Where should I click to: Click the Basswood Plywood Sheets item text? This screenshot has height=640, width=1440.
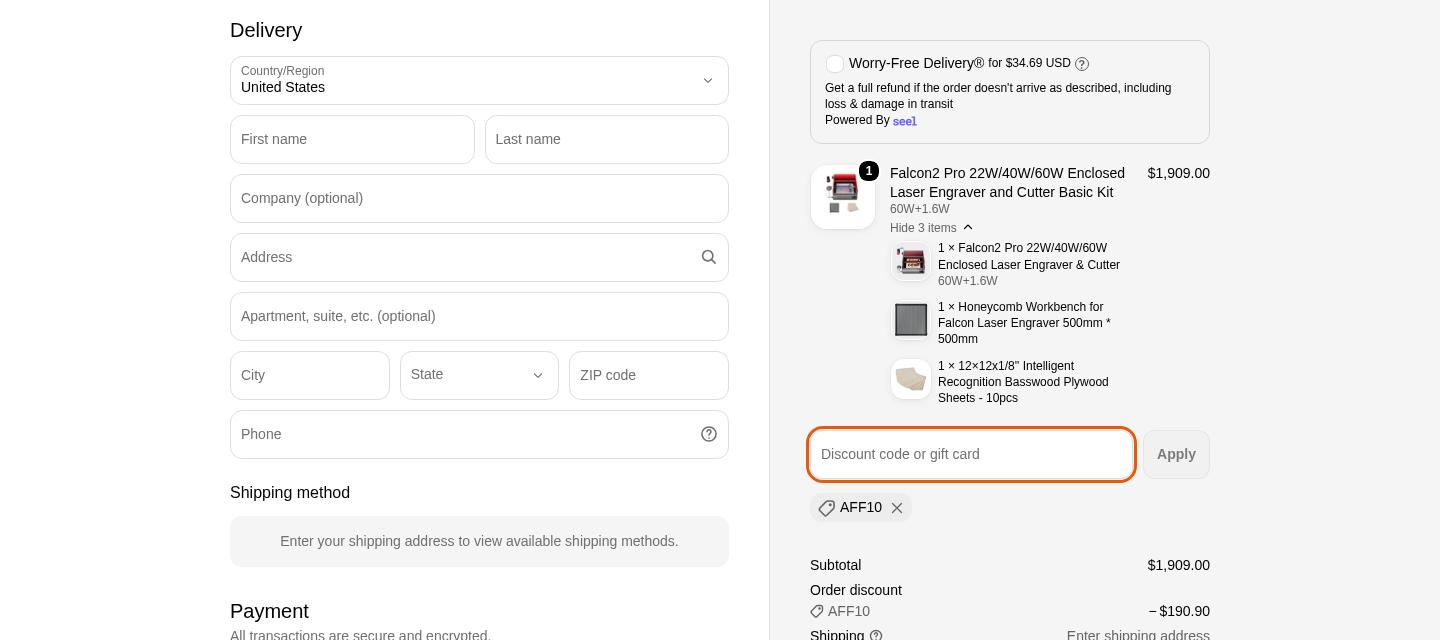pos(1023,382)
